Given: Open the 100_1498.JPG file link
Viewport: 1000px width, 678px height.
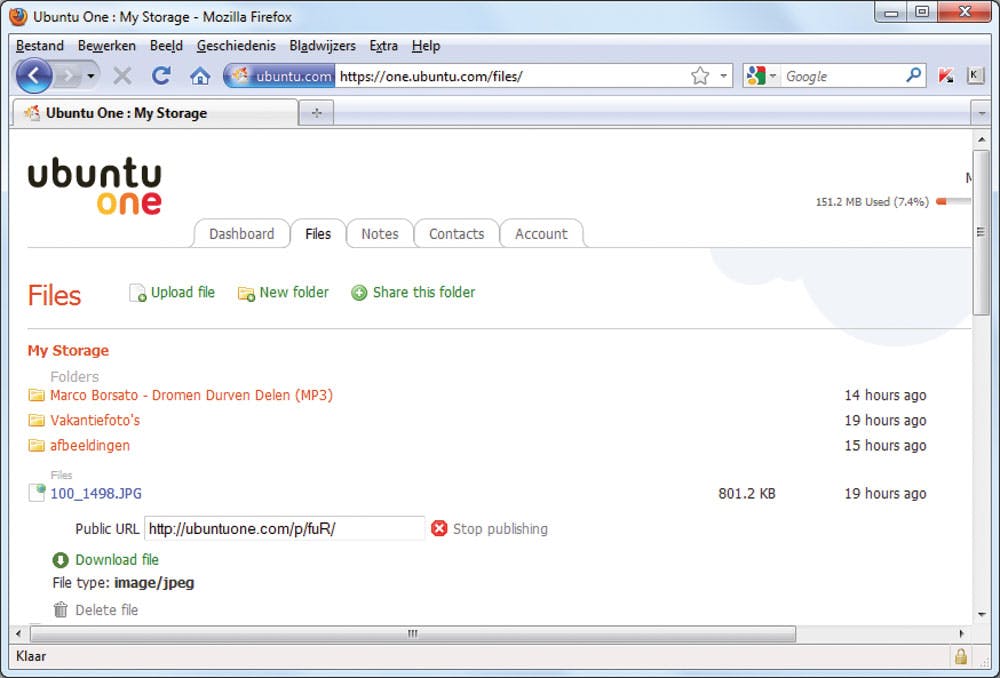Looking at the screenshot, I should pos(96,493).
